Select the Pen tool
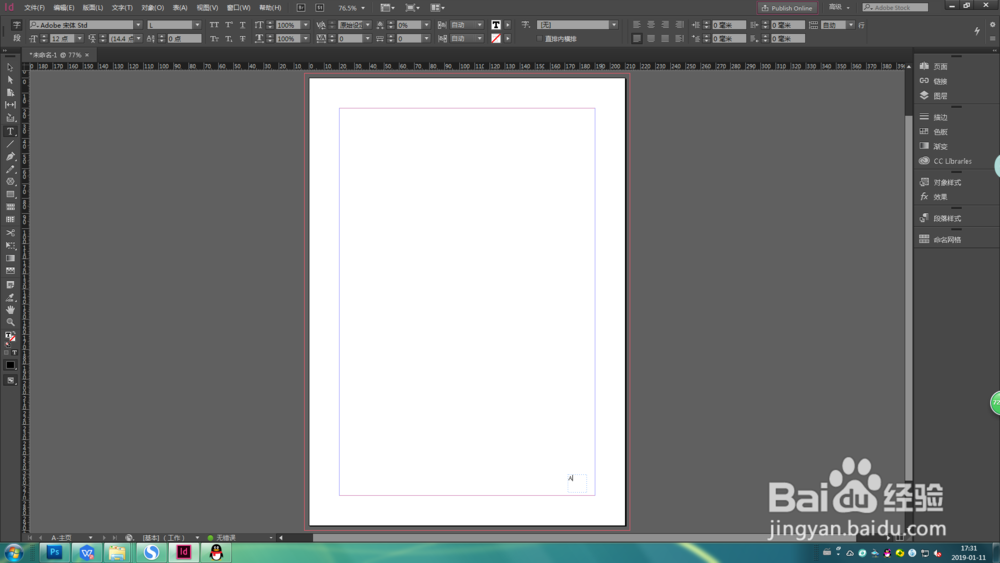1000x563 pixels. [x=10, y=157]
